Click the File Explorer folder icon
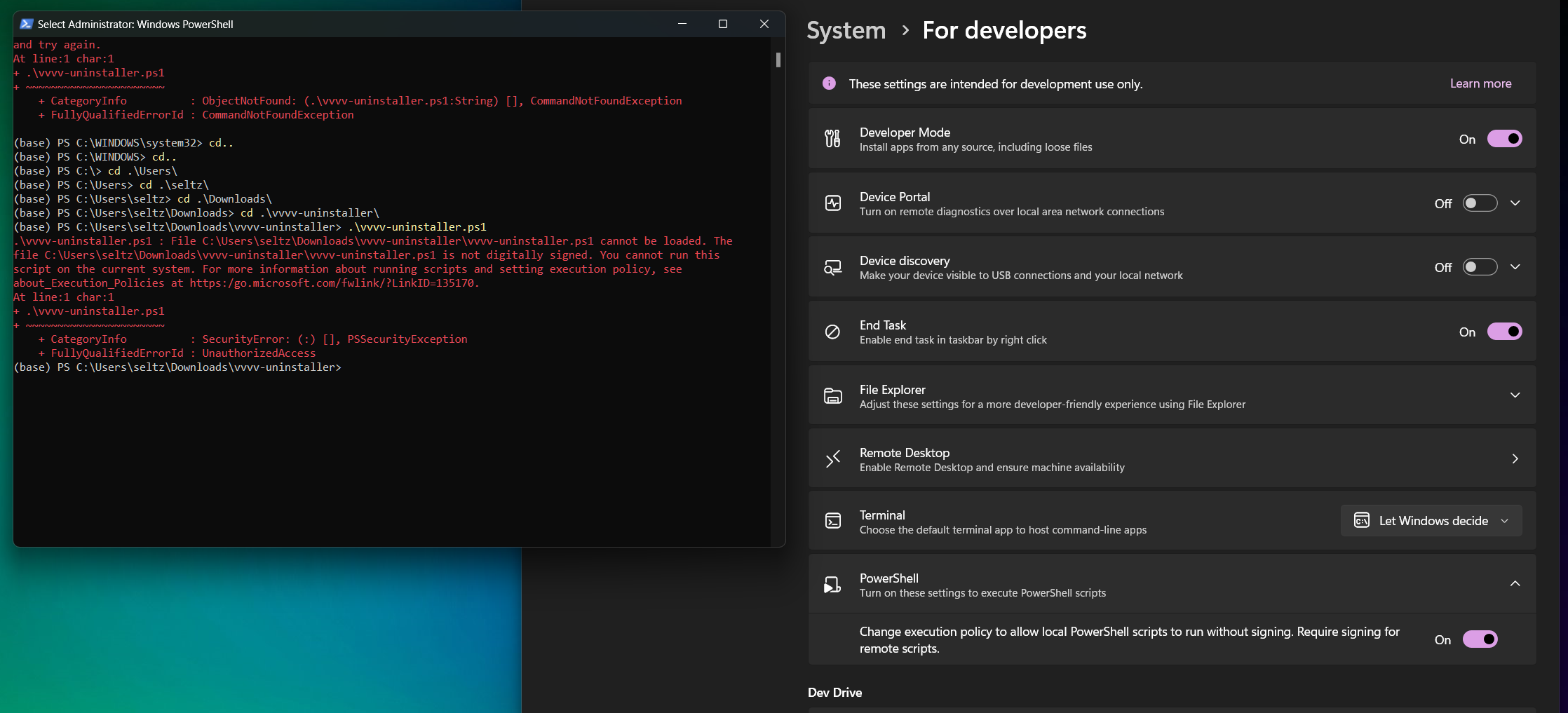This screenshot has height=713, width=1568. (x=832, y=395)
